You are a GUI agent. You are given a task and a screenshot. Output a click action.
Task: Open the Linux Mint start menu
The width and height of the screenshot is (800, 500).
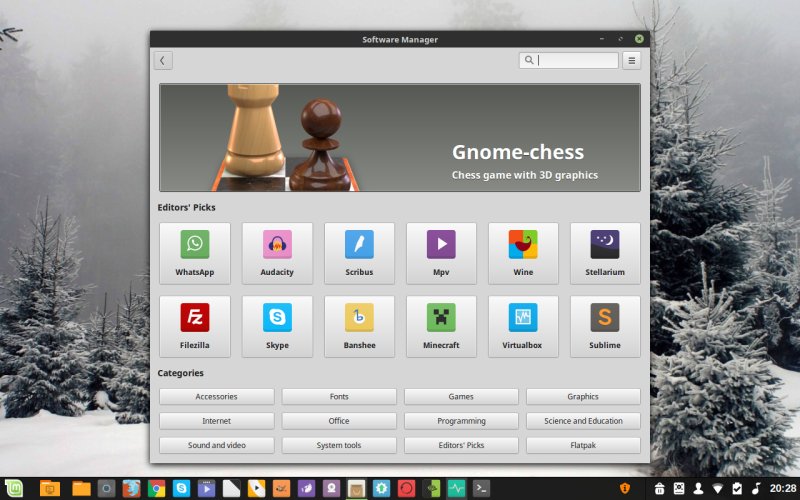14,489
